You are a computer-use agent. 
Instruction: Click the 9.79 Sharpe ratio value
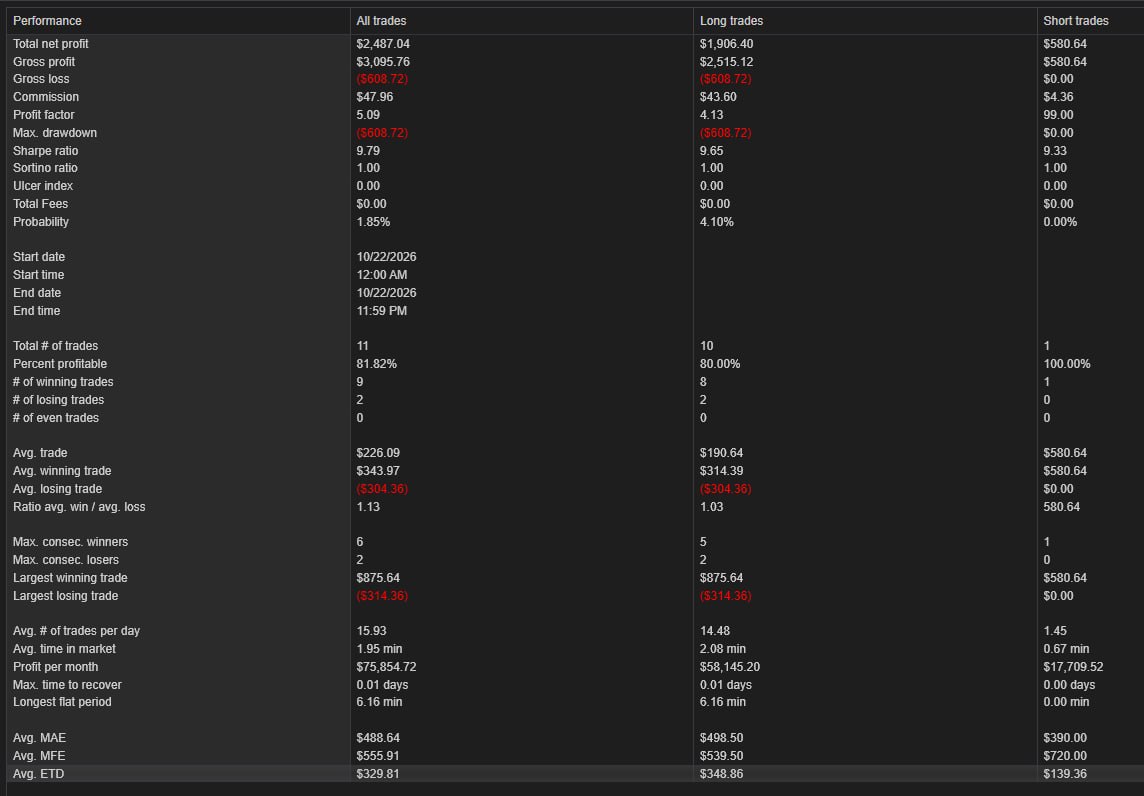click(x=368, y=150)
